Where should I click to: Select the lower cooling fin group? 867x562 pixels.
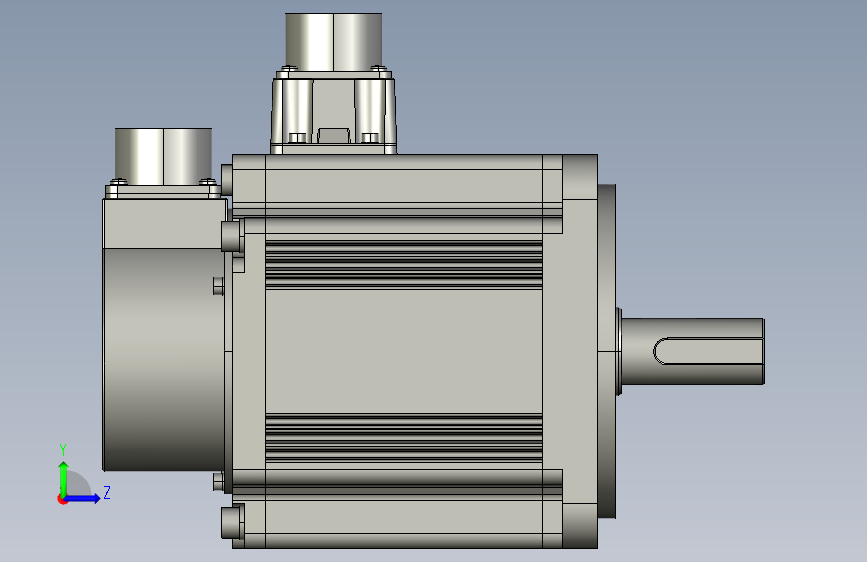tap(404, 438)
